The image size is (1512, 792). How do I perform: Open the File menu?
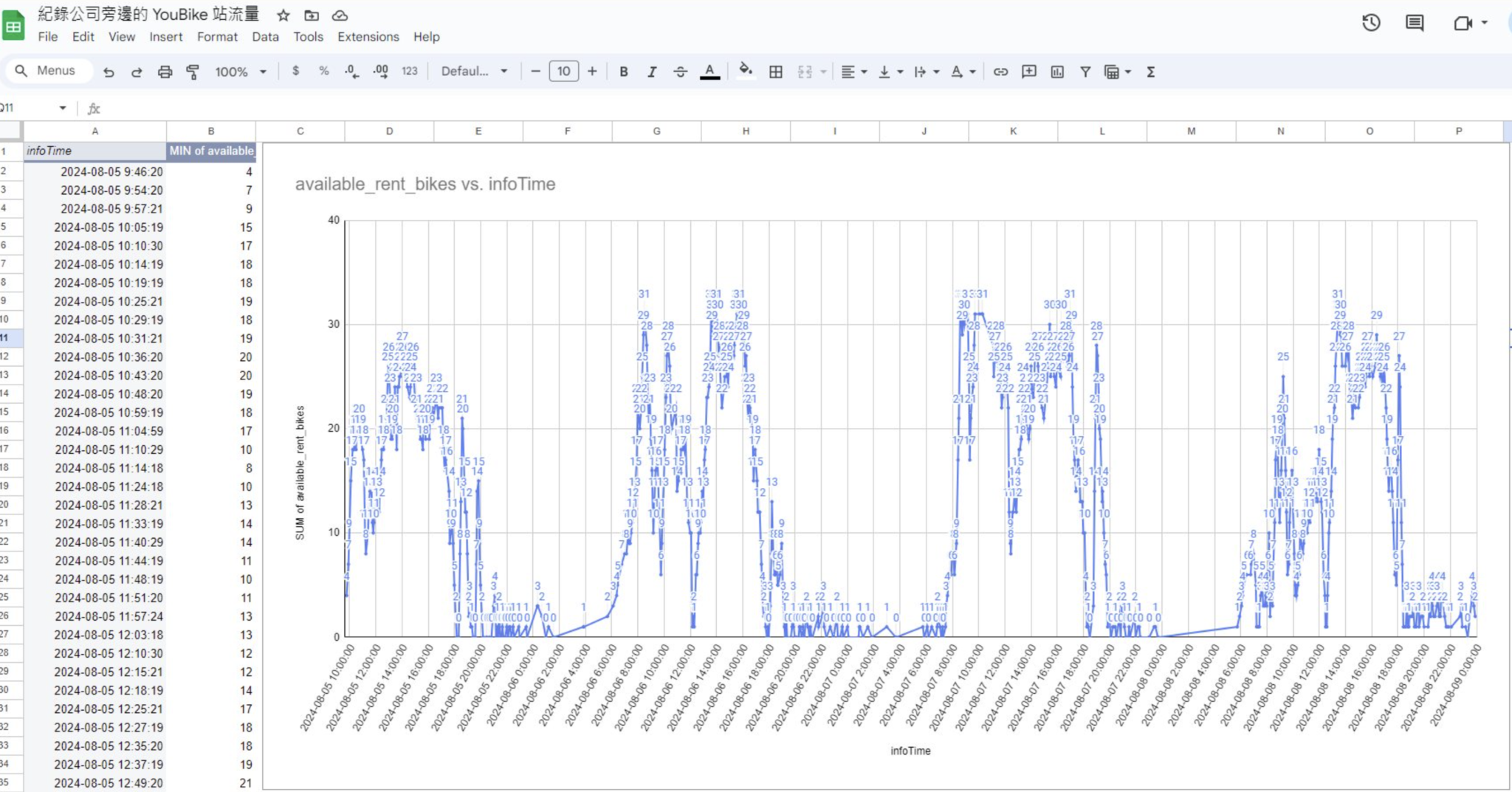(x=48, y=37)
